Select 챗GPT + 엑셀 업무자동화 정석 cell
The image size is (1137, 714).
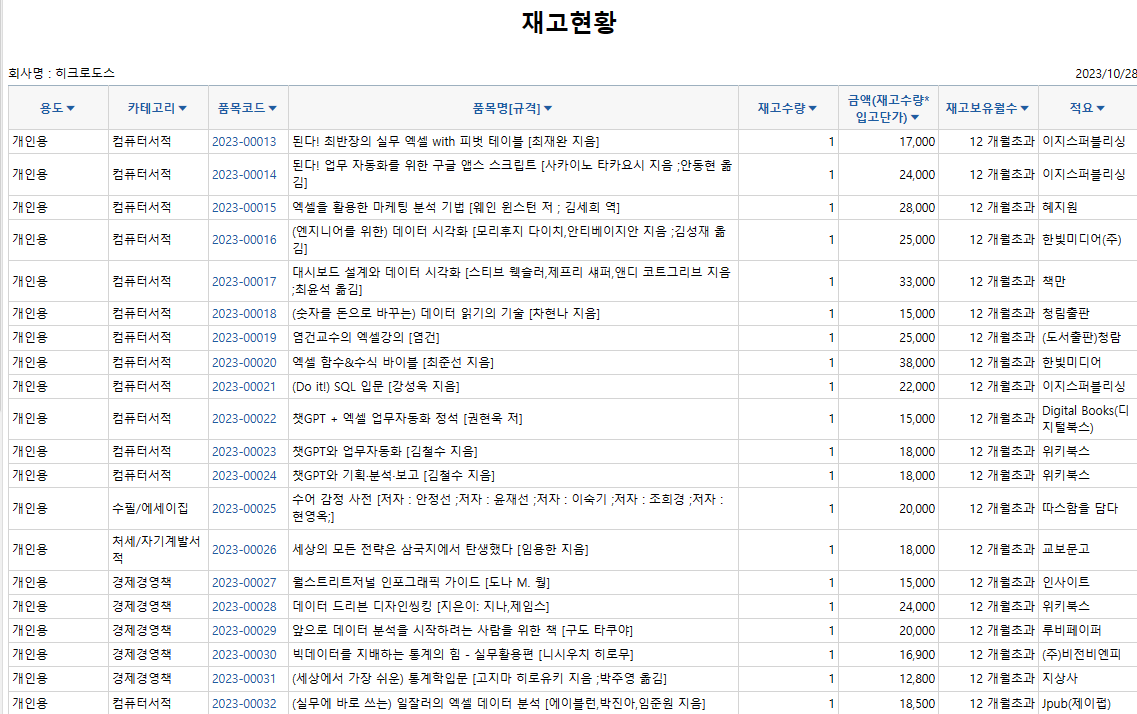[x=513, y=419]
